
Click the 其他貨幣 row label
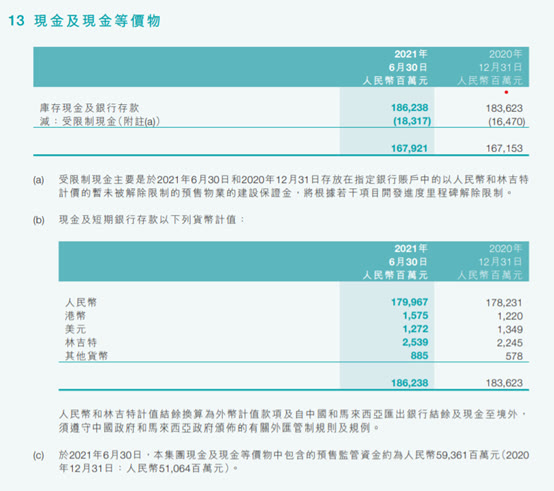[x=86, y=356]
